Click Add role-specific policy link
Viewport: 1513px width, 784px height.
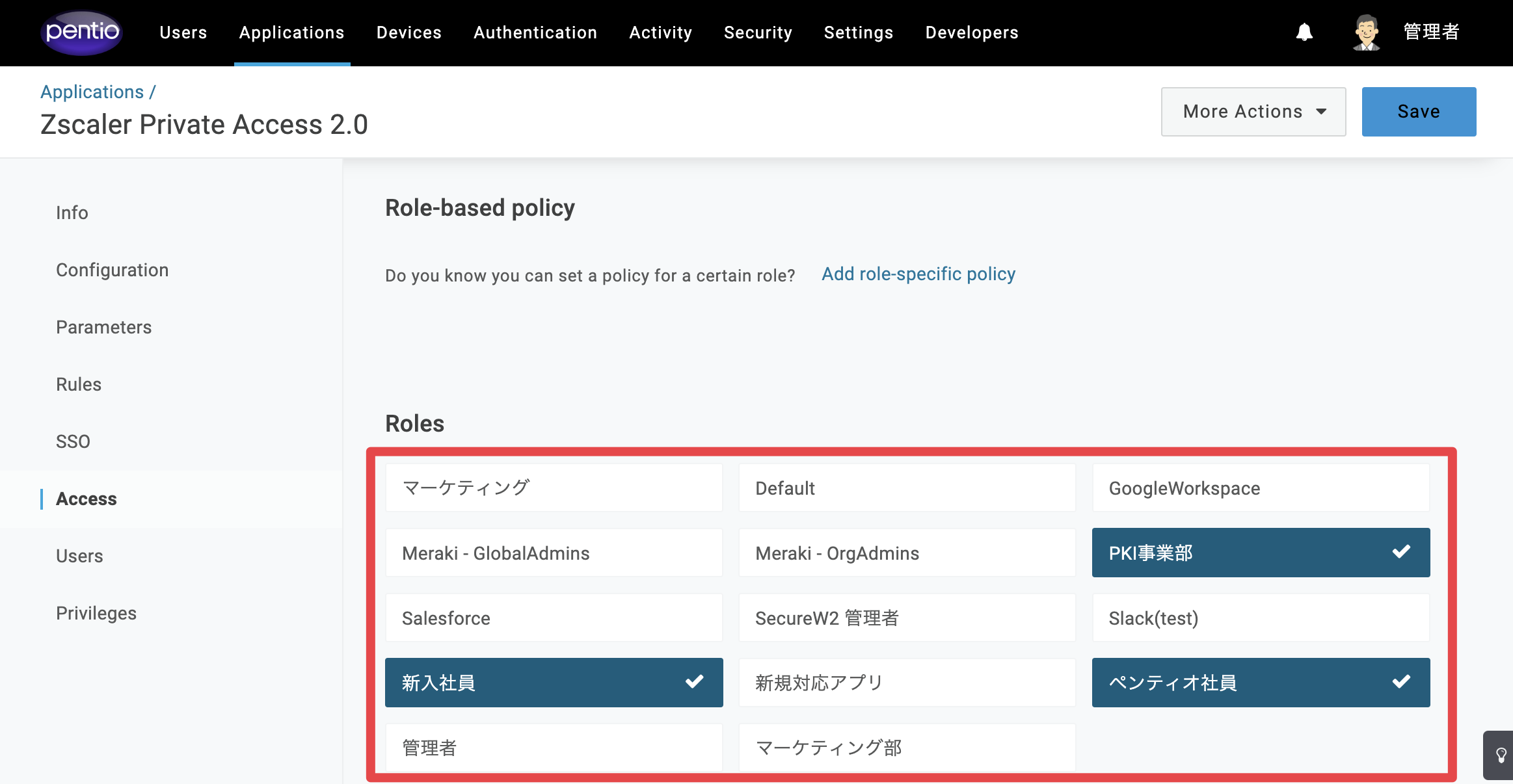coord(918,274)
